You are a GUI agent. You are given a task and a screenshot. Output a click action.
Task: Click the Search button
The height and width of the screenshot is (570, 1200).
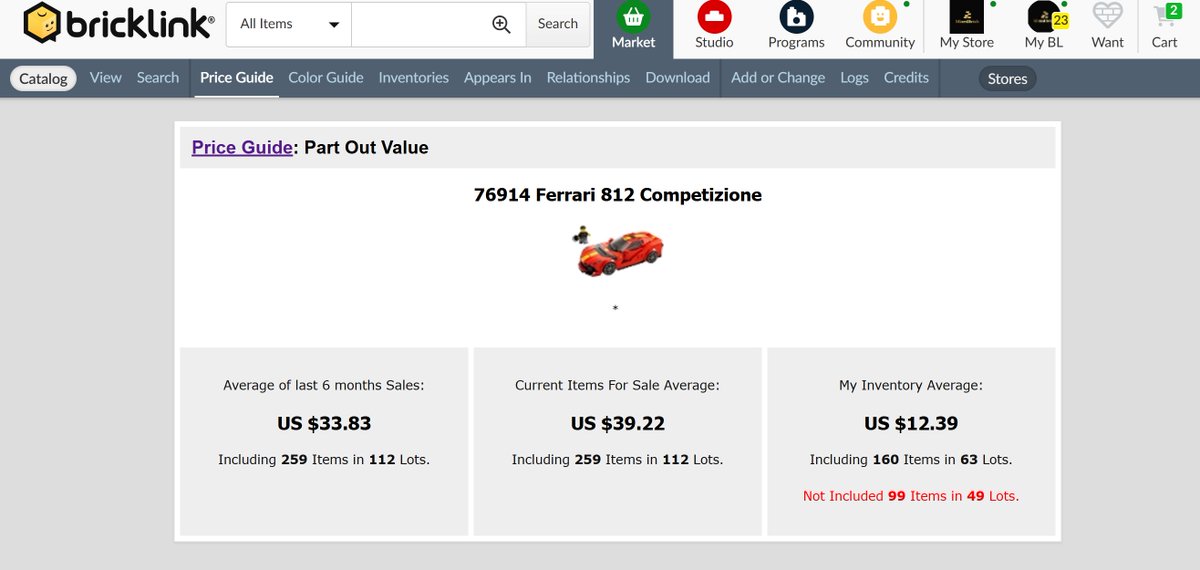(557, 24)
